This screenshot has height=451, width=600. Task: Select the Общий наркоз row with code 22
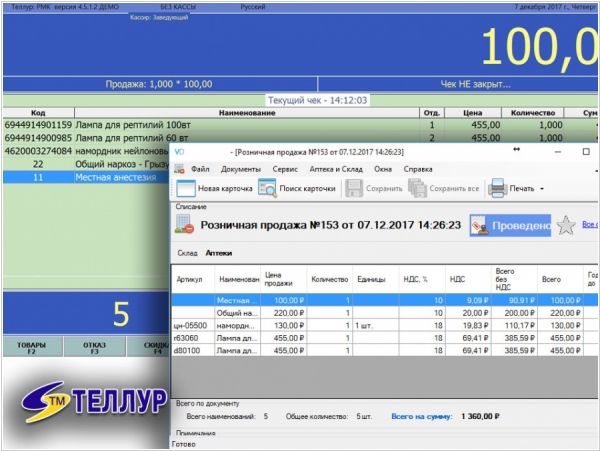click(x=86, y=164)
